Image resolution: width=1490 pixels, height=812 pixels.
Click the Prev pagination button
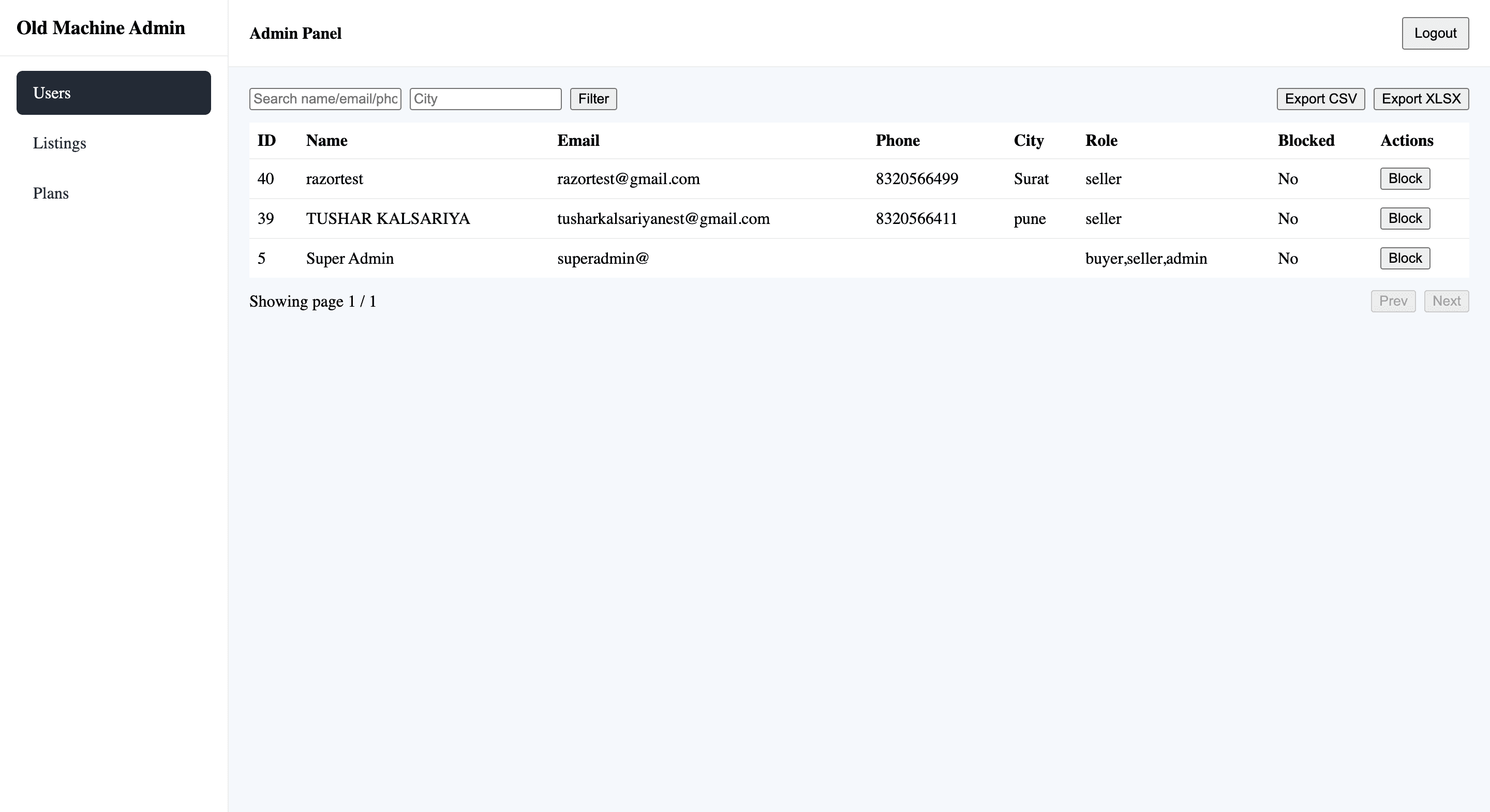pos(1392,302)
